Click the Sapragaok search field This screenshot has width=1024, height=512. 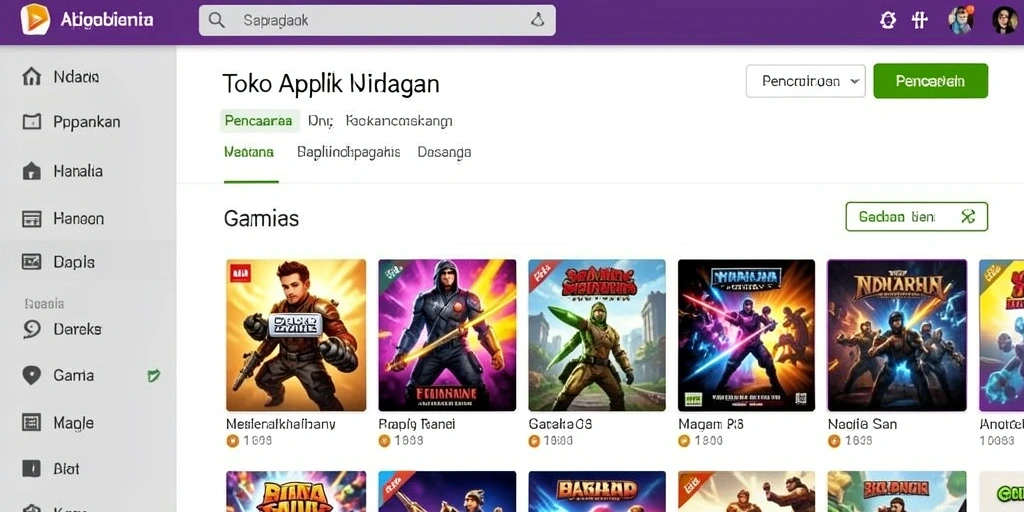click(x=377, y=21)
